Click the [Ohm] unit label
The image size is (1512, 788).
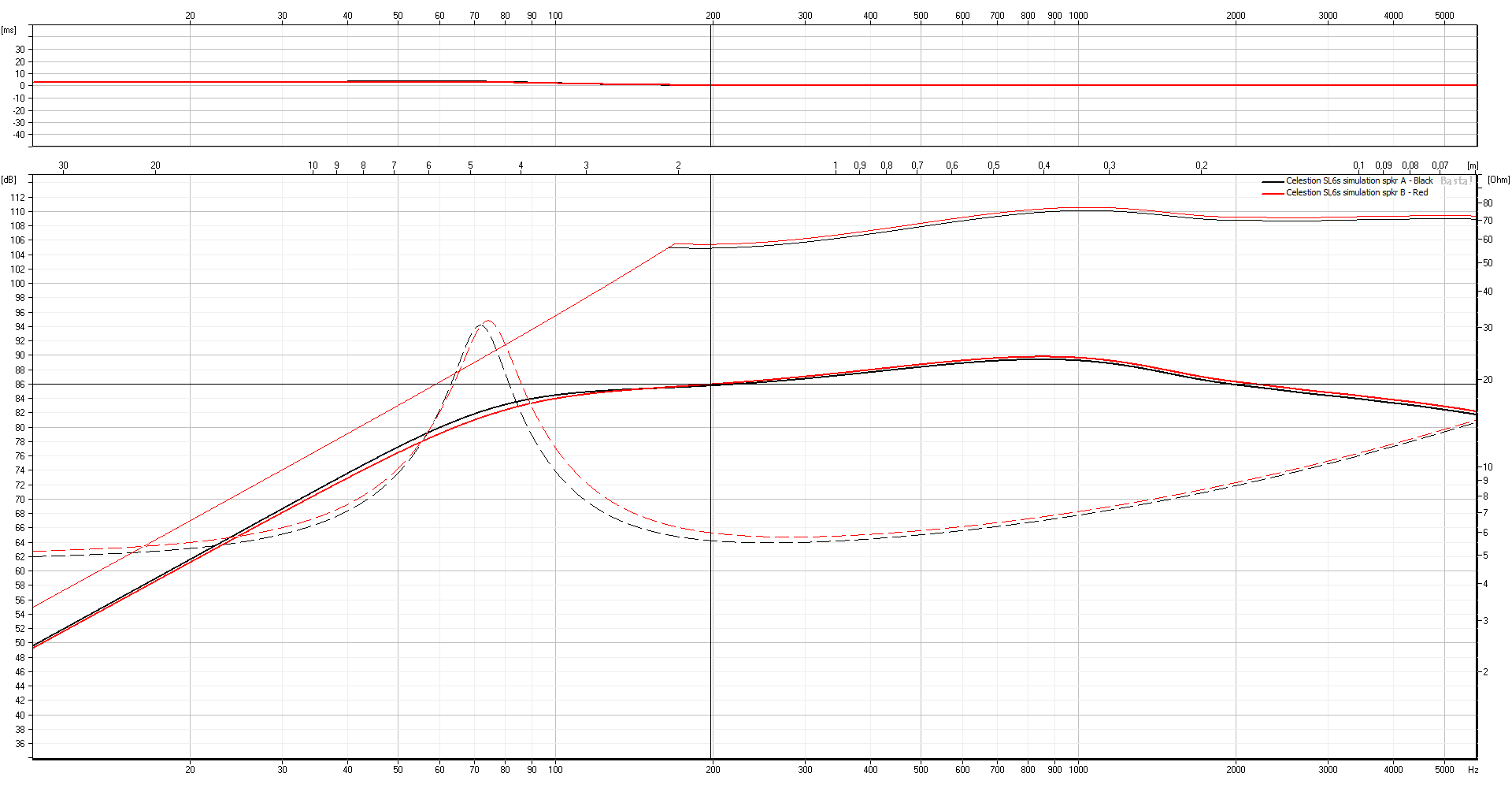pyautogui.click(x=1499, y=180)
